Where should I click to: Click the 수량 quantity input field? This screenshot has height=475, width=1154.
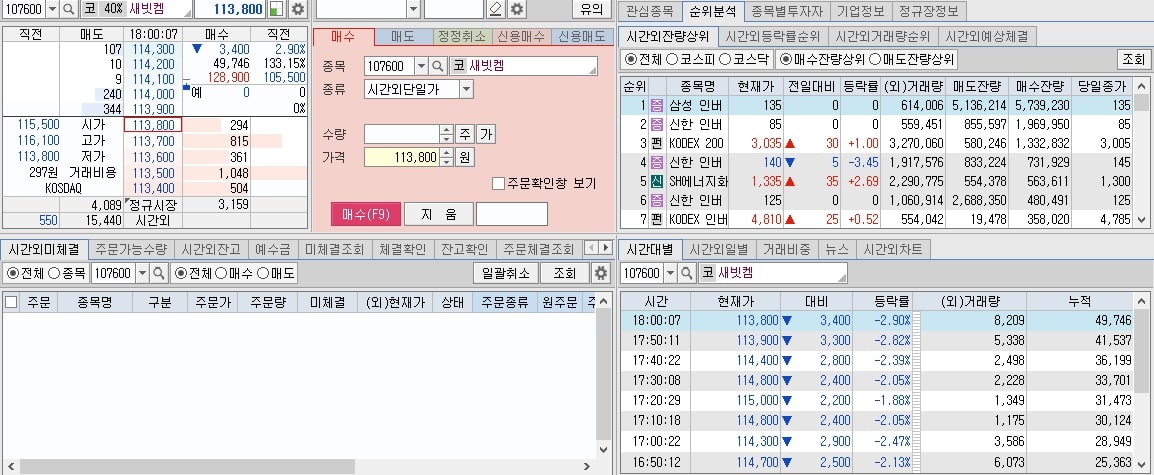pos(402,134)
